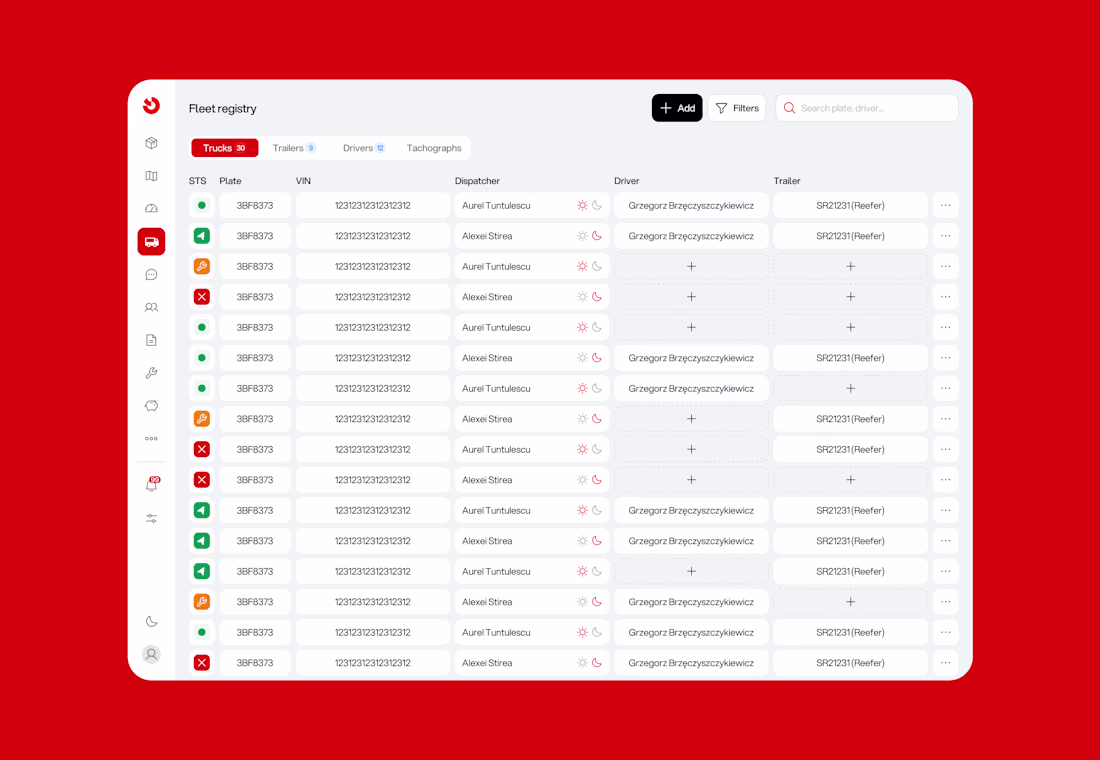The height and width of the screenshot is (760, 1100).
Task: Open the Filters button
Action: click(737, 108)
